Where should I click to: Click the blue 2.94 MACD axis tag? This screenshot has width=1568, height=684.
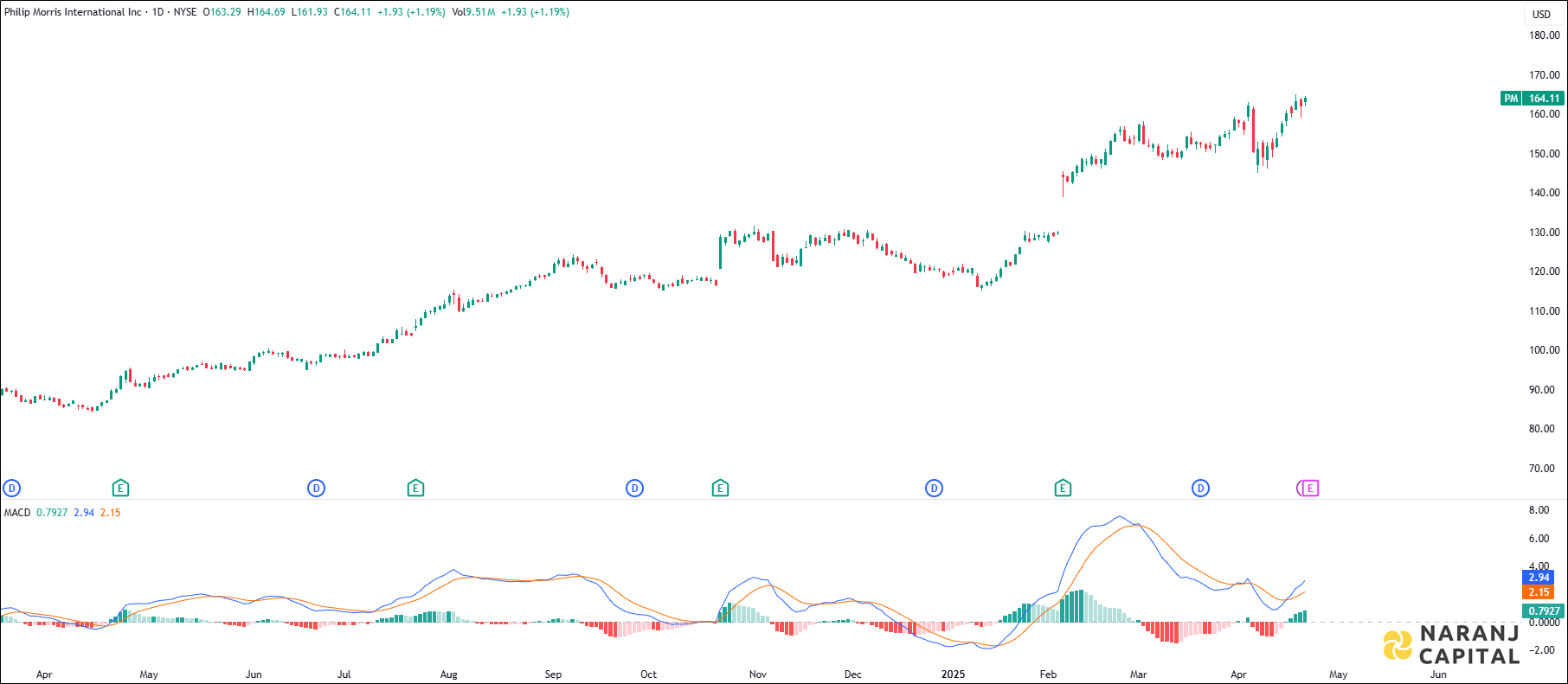click(1539, 578)
